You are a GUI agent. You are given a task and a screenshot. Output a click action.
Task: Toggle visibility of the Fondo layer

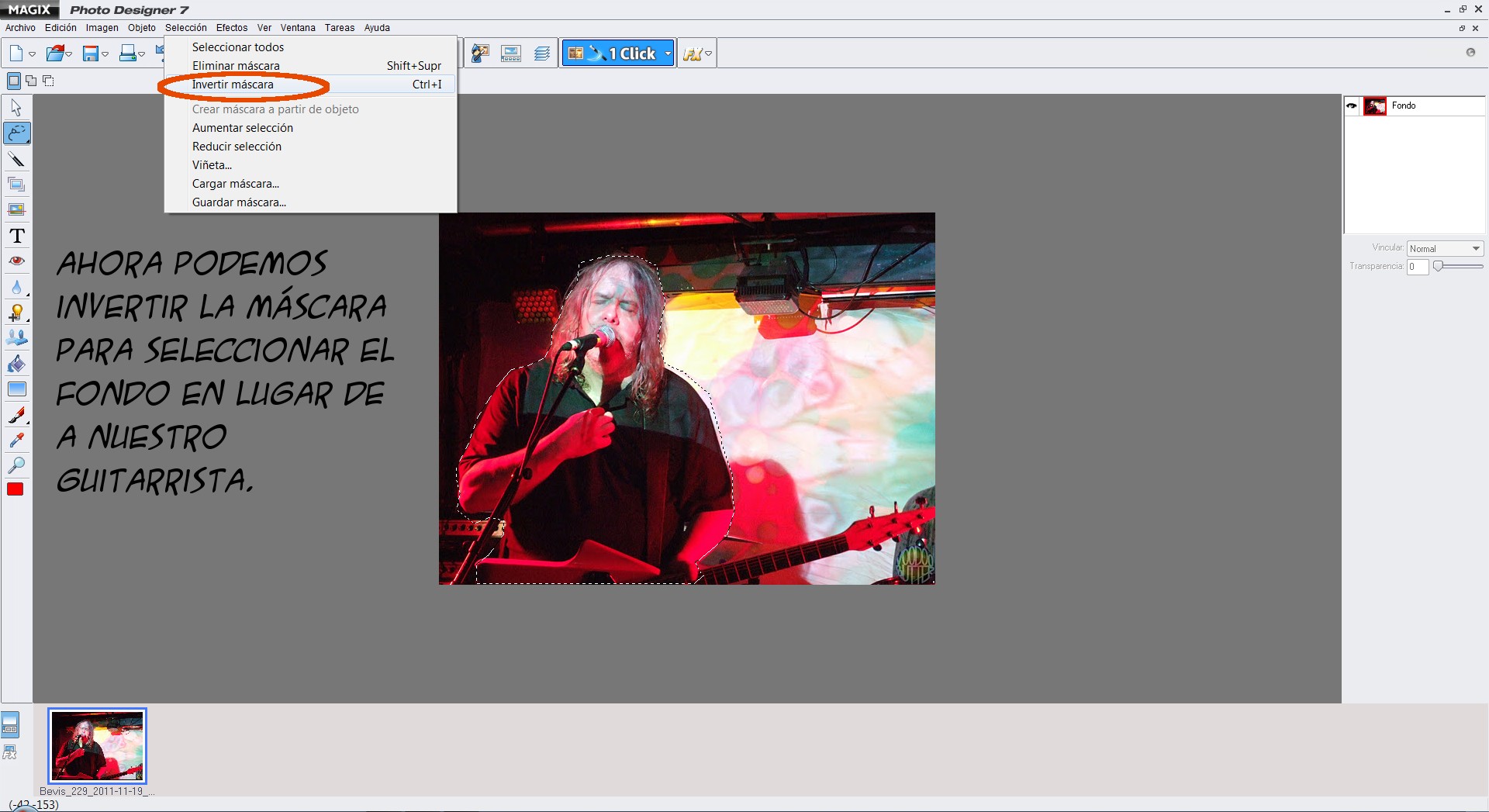(x=1352, y=106)
